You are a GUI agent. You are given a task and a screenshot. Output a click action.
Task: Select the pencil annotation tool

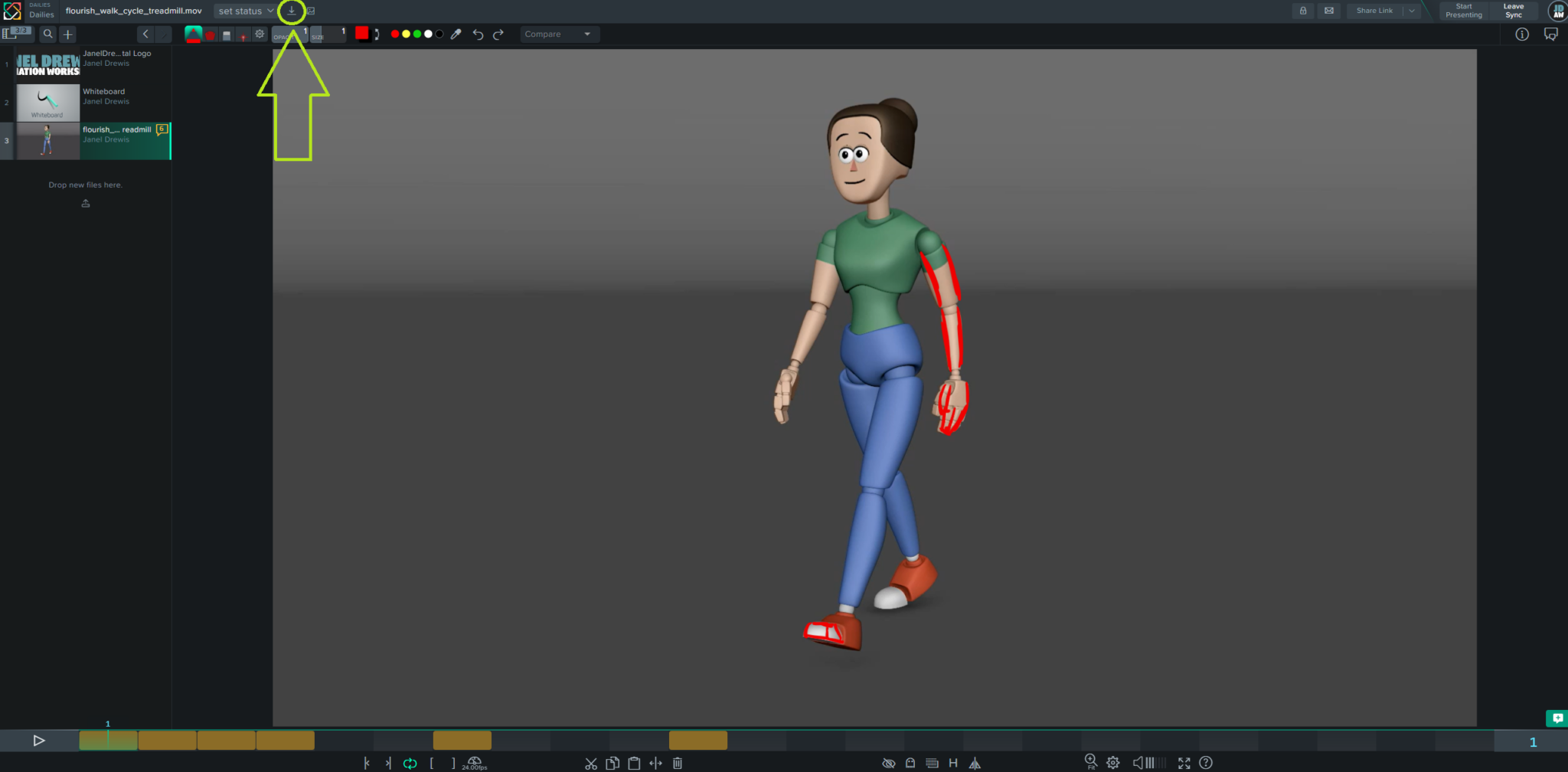[x=194, y=34]
